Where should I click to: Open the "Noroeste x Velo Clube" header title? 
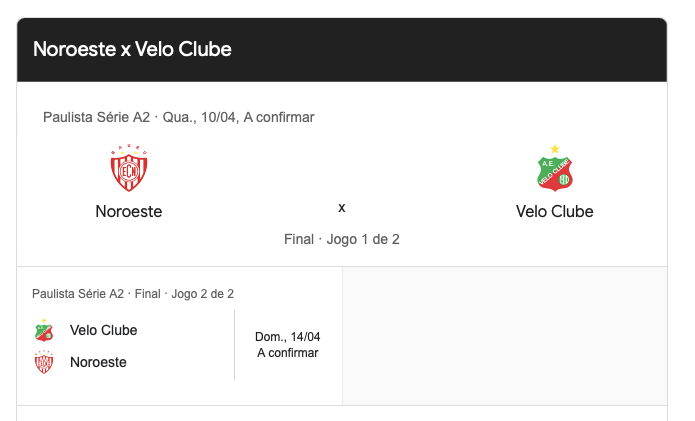coord(132,48)
